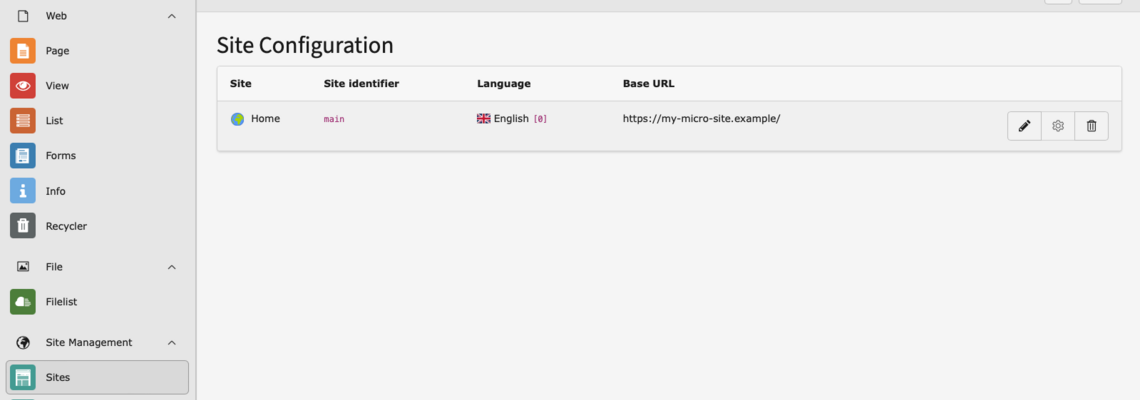Select the List module
Viewport: 1140px width, 400px height.
[54, 121]
